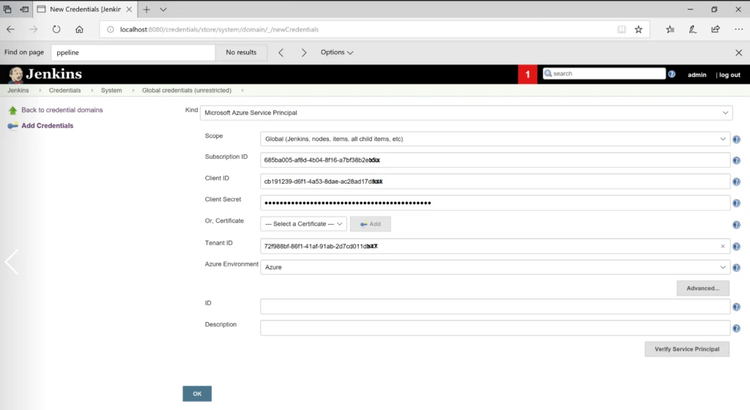Close the Find on page bar

[739, 53]
